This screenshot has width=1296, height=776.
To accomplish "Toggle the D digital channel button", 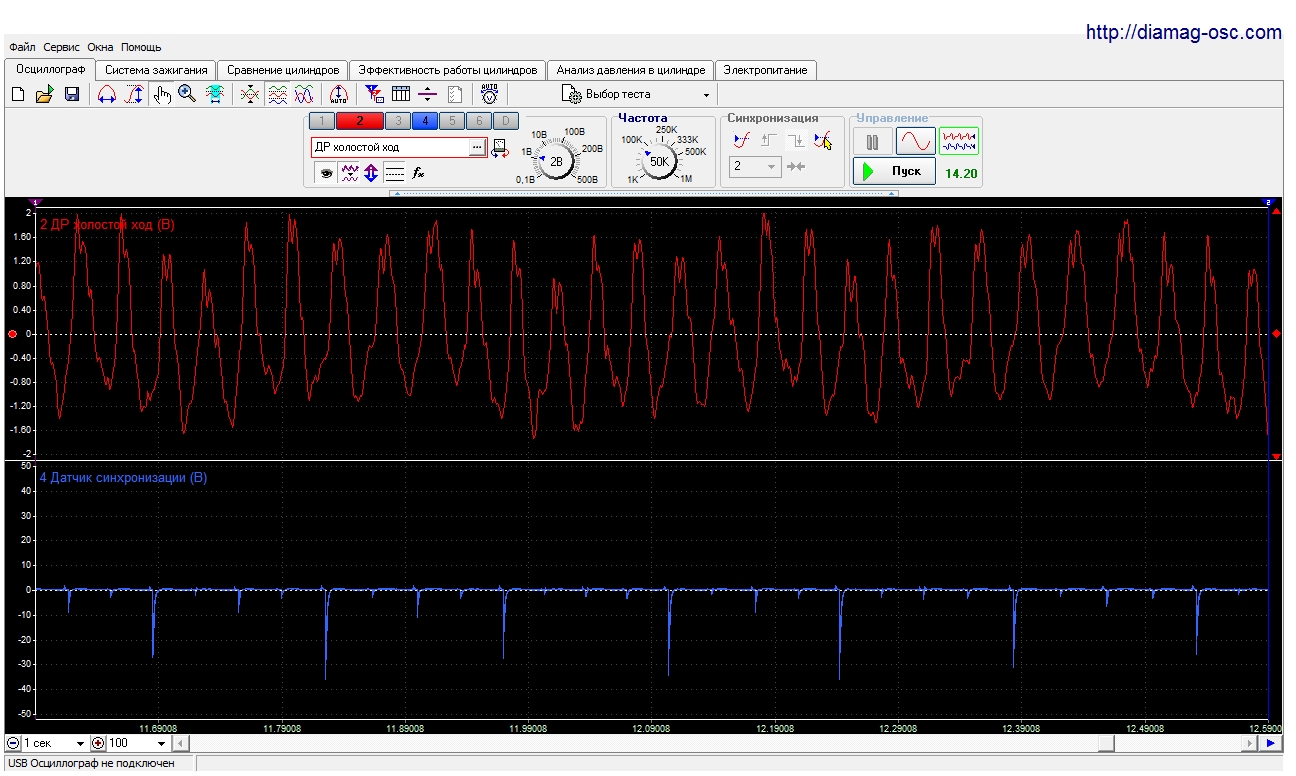I will [x=506, y=121].
